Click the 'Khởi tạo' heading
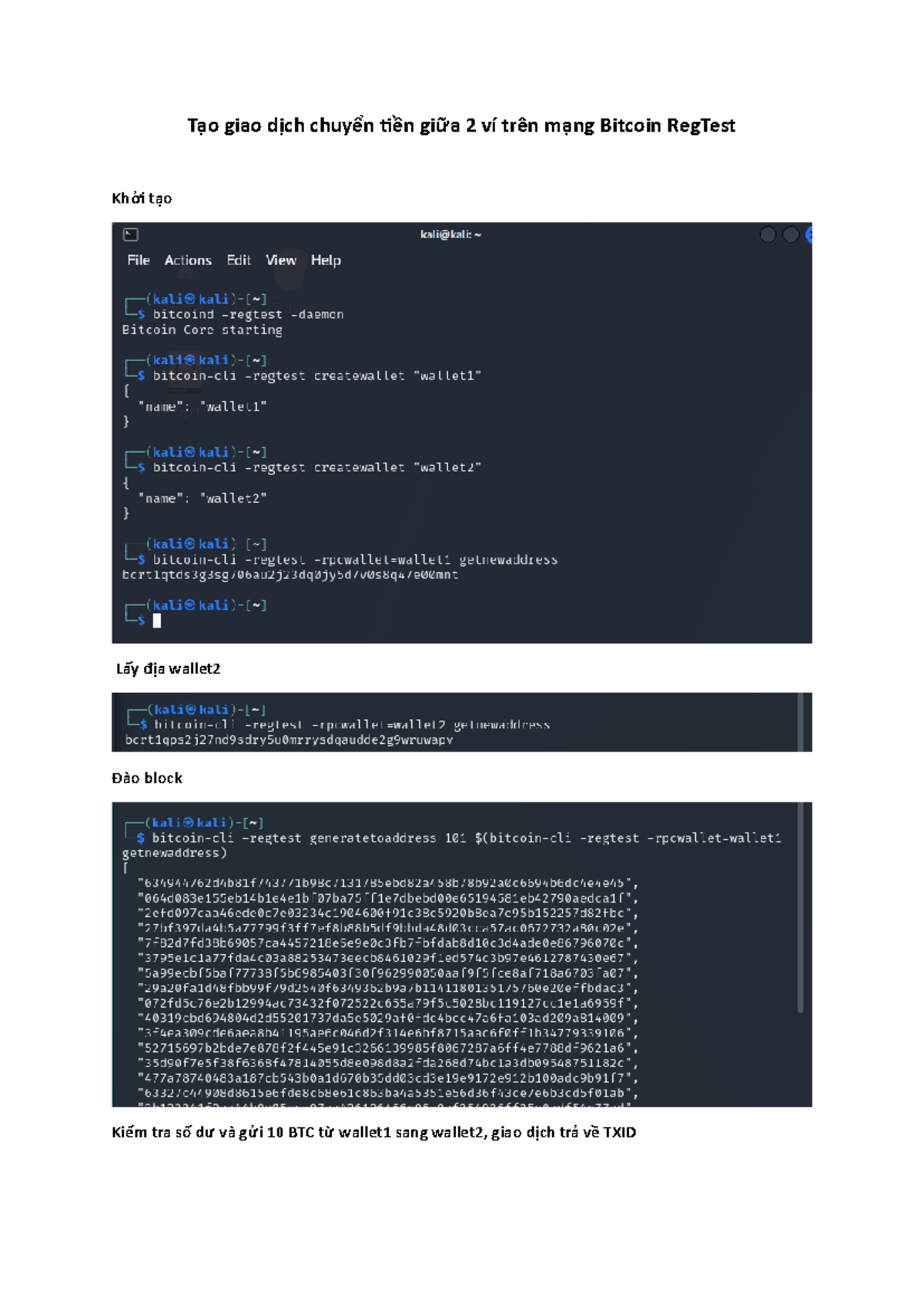Viewport: 924px width, 1306px height. pyautogui.click(x=142, y=199)
